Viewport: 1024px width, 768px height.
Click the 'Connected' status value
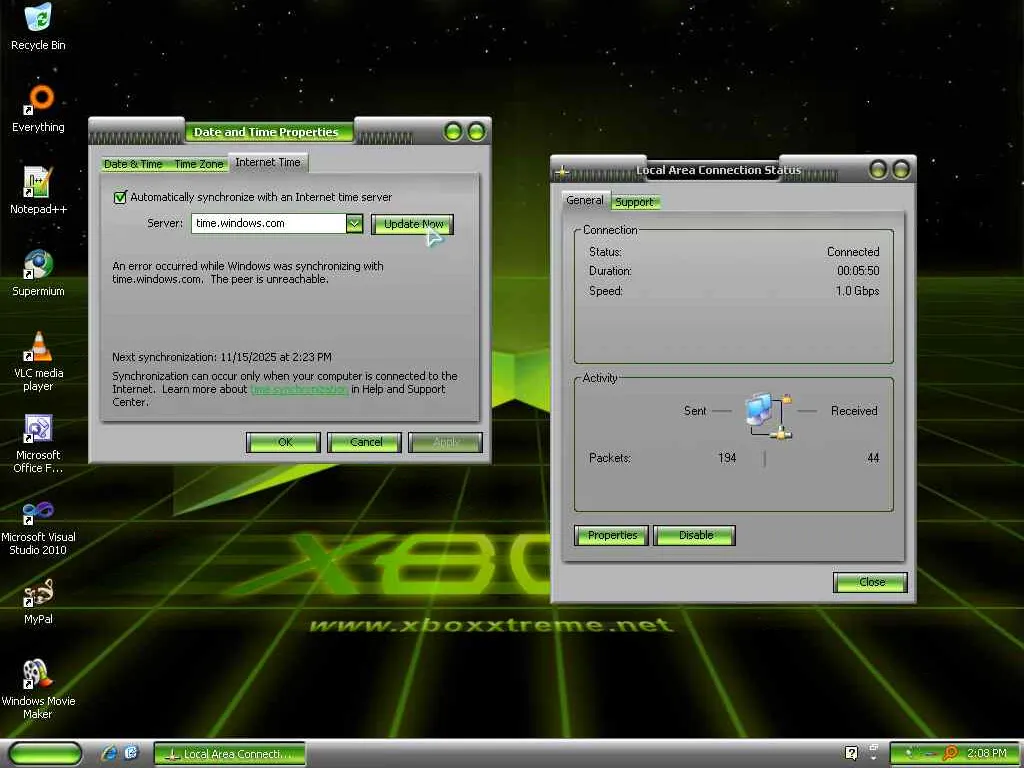click(x=853, y=252)
